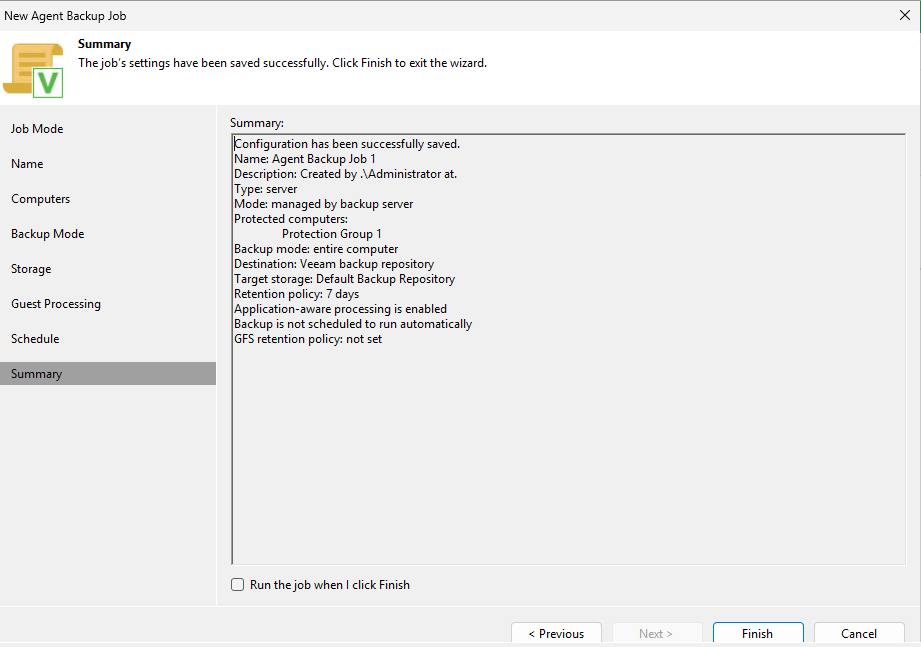Click the wizard title 'New Agent Backup Job'
Image resolution: width=921 pixels, height=647 pixels.
tap(65, 16)
